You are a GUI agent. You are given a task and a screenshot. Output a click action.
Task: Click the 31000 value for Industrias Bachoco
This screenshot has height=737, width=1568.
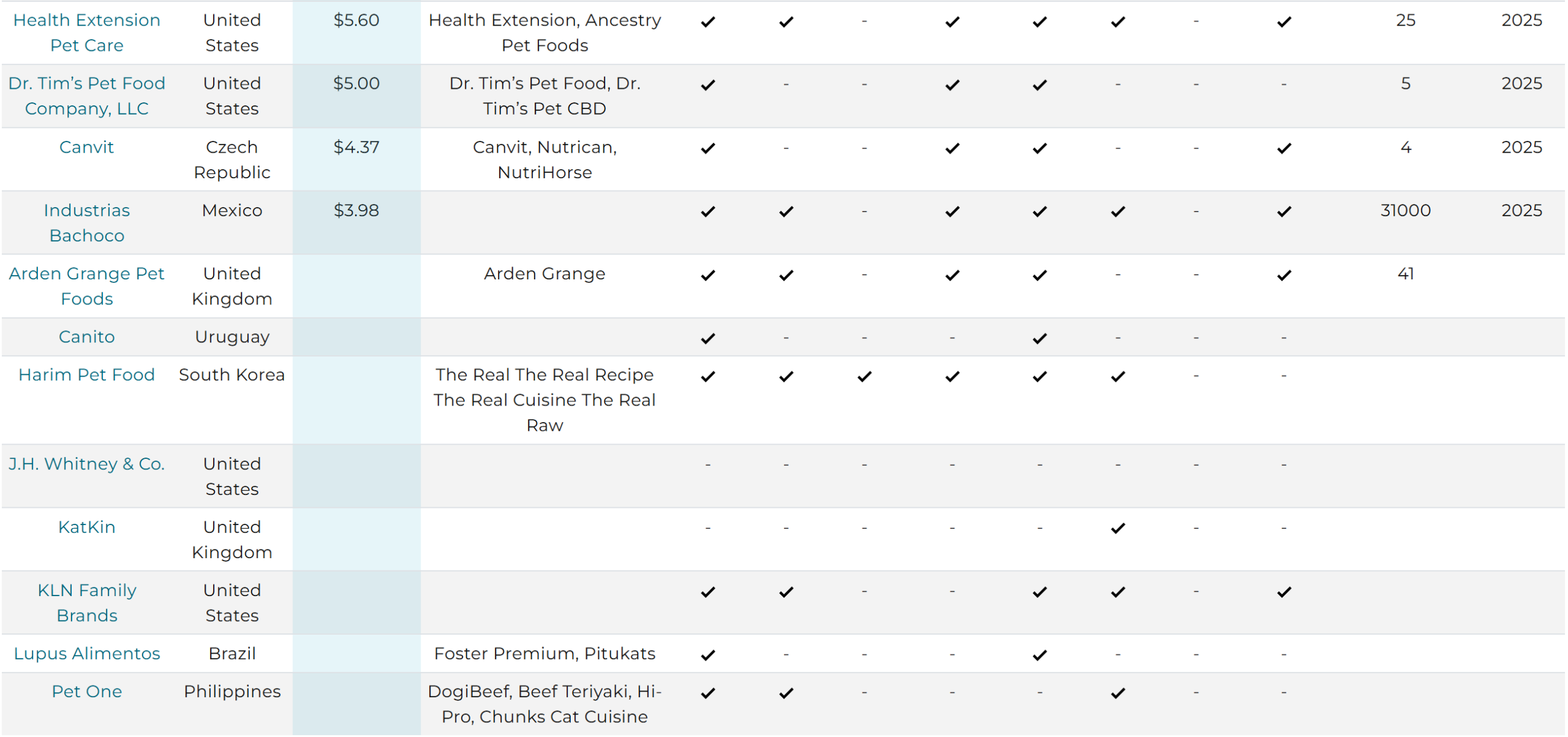click(1406, 211)
